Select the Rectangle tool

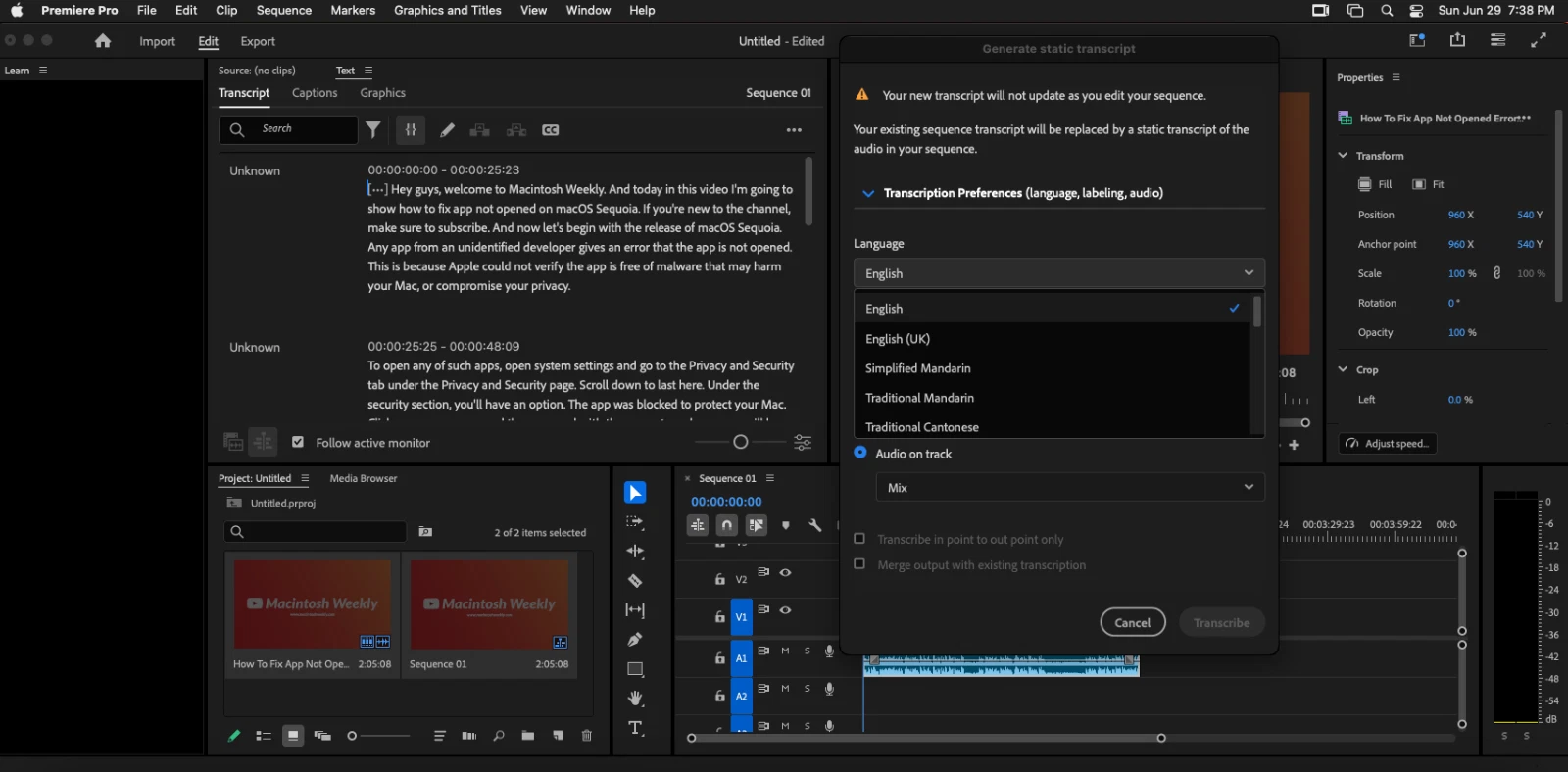pos(635,669)
